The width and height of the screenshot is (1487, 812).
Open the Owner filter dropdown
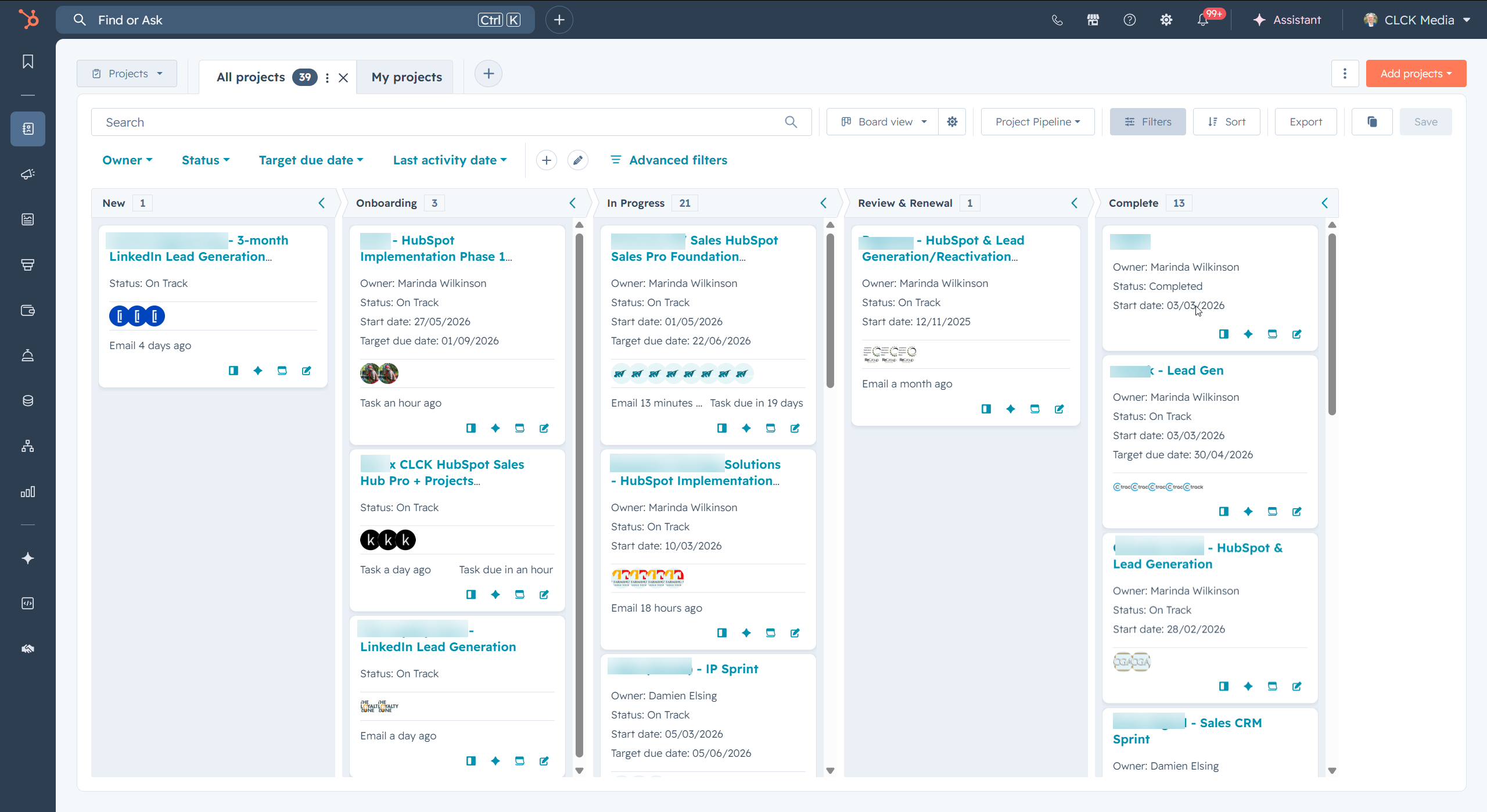point(127,160)
